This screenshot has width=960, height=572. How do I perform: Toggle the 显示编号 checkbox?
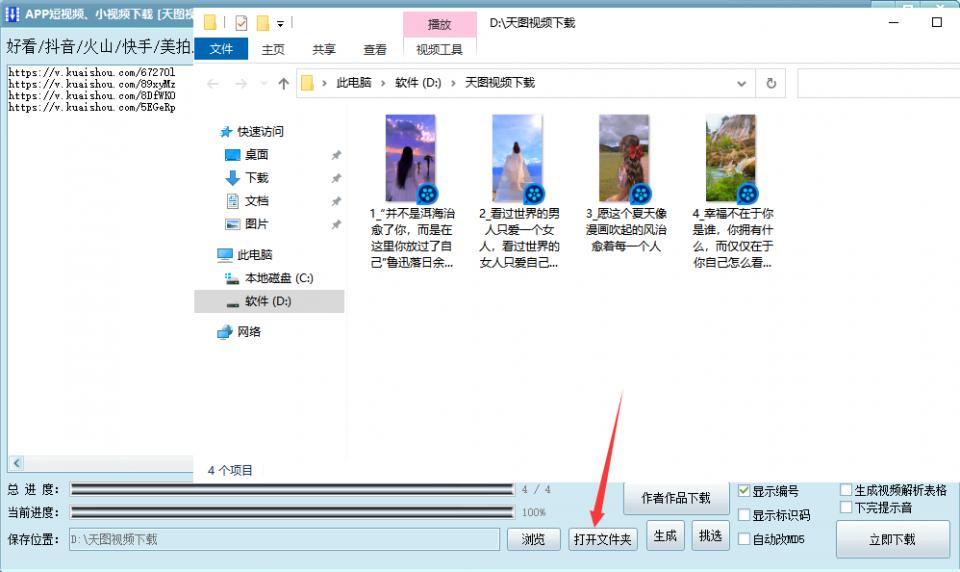tap(744, 491)
